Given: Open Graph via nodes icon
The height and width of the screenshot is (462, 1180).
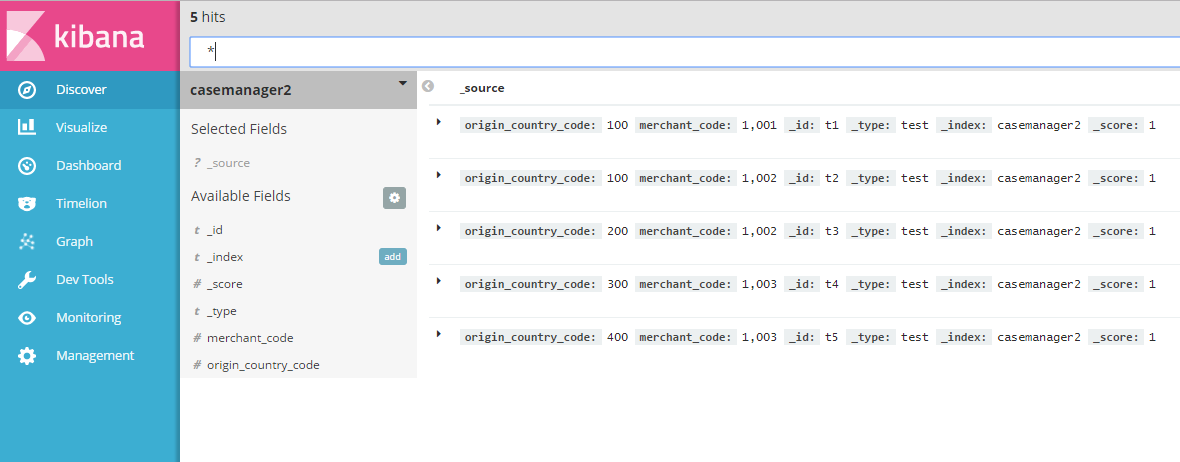Looking at the screenshot, I should [27, 242].
